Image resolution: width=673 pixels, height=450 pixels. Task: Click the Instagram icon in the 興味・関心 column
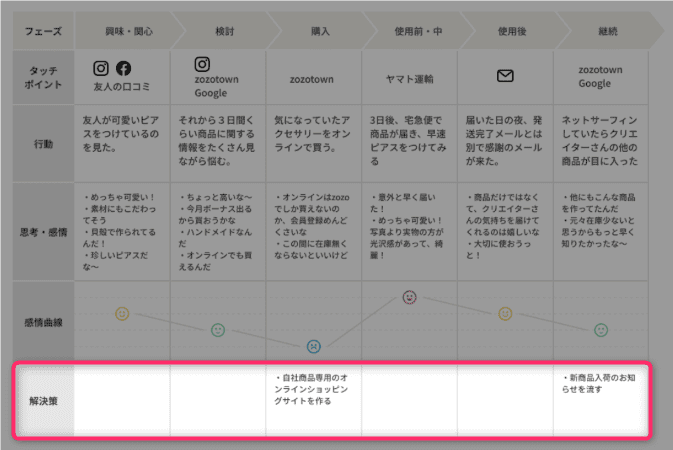tap(101, 69)
